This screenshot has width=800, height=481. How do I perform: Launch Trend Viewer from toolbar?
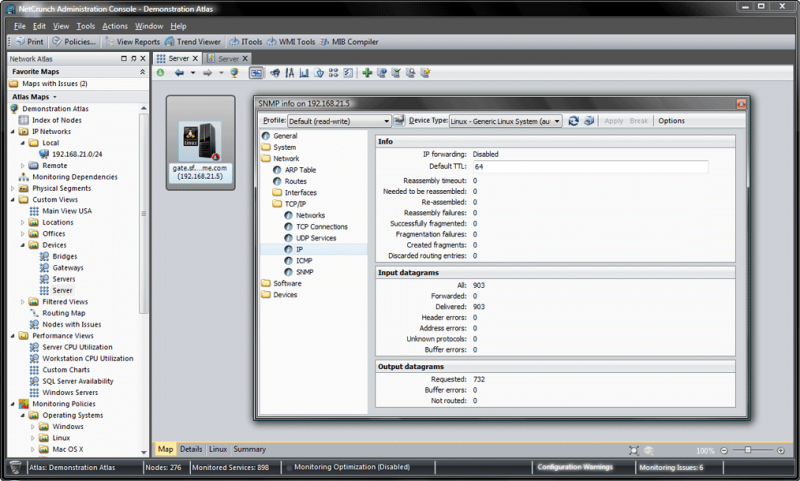click(x=193, y=42)
